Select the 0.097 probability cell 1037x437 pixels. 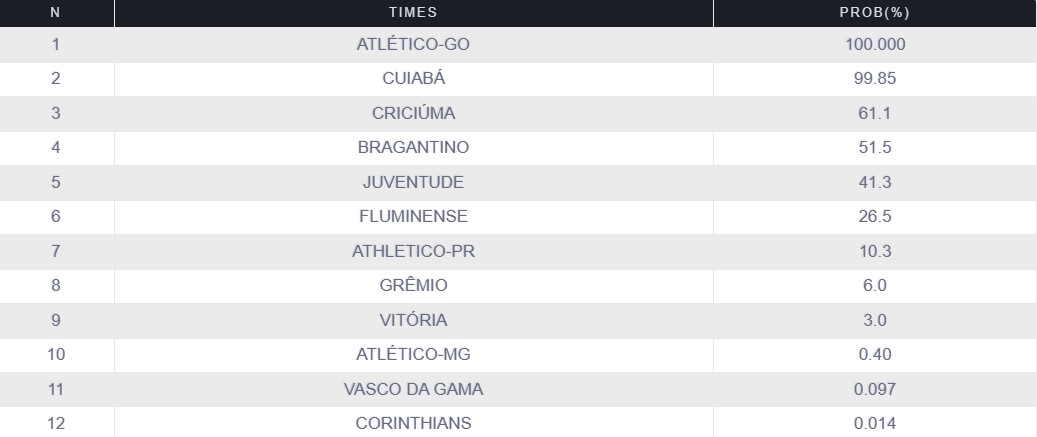click(x=875, y=389)
